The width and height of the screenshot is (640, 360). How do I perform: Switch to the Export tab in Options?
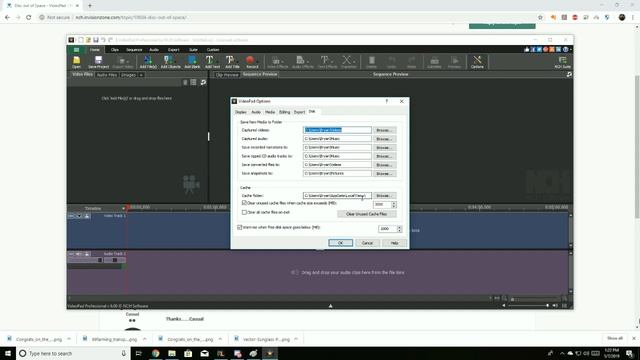coord(299,112)
